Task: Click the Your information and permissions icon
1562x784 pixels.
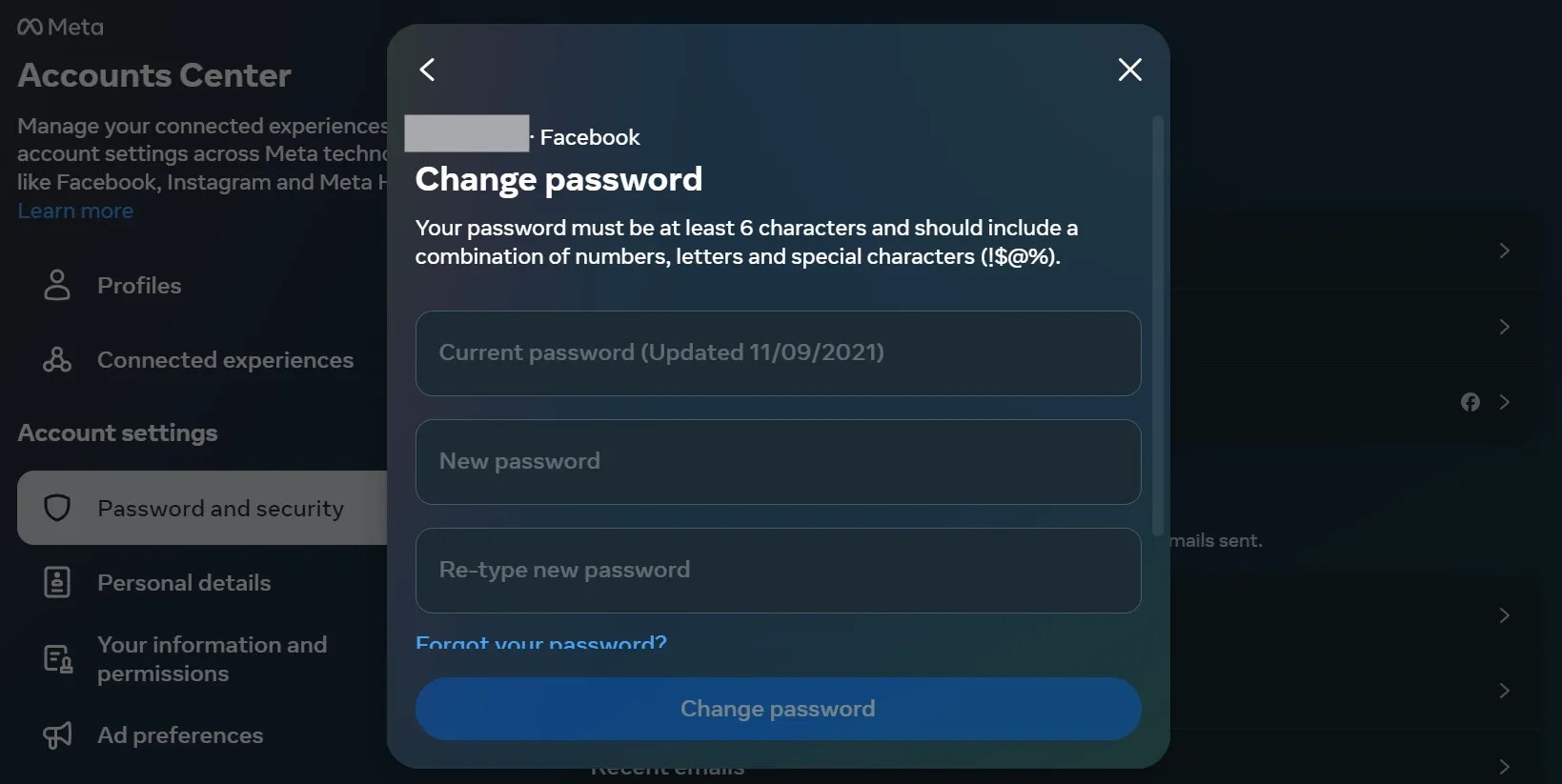Action: (57, 658)
